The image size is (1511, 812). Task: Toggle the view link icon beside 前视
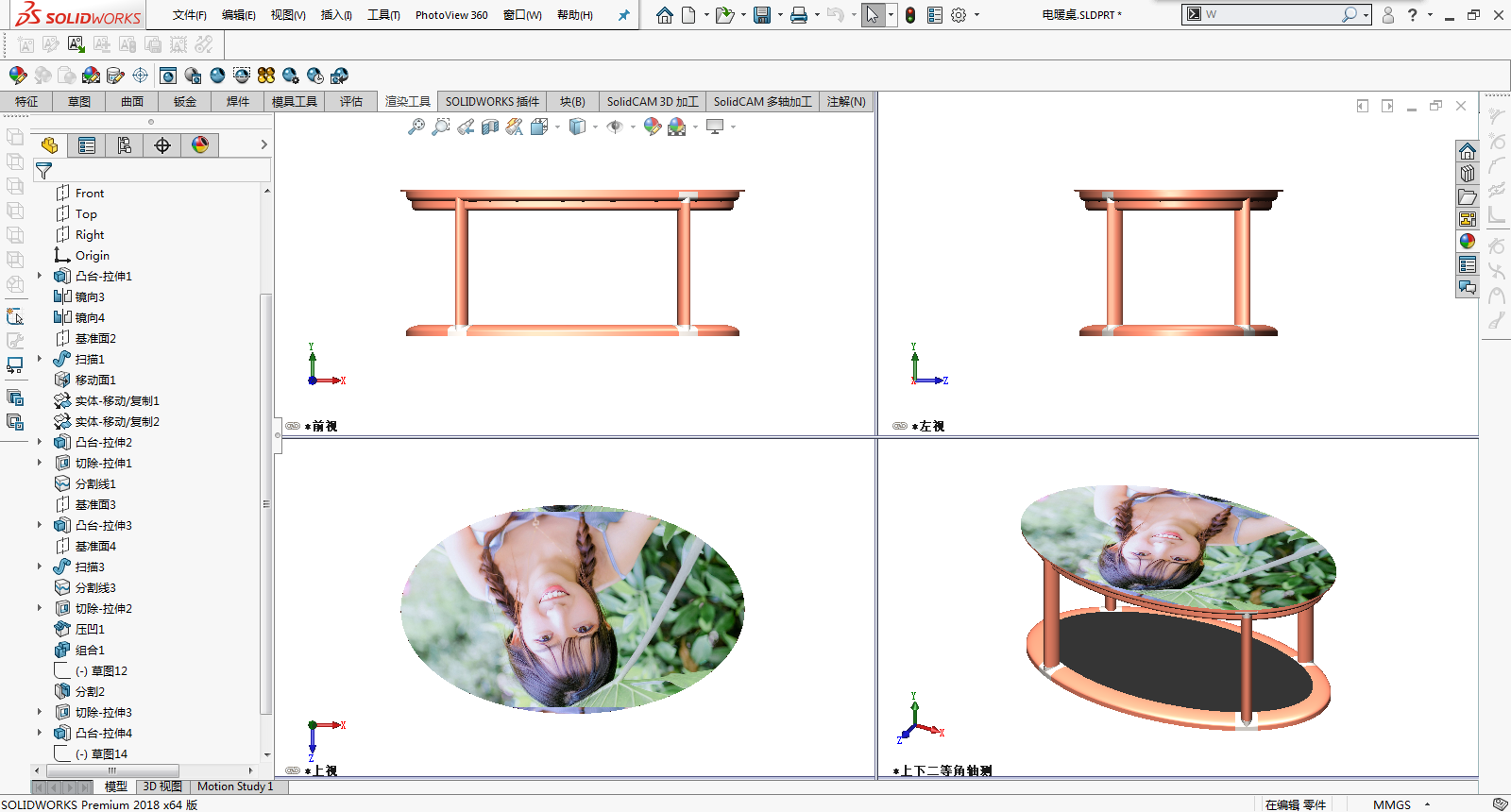293,426
